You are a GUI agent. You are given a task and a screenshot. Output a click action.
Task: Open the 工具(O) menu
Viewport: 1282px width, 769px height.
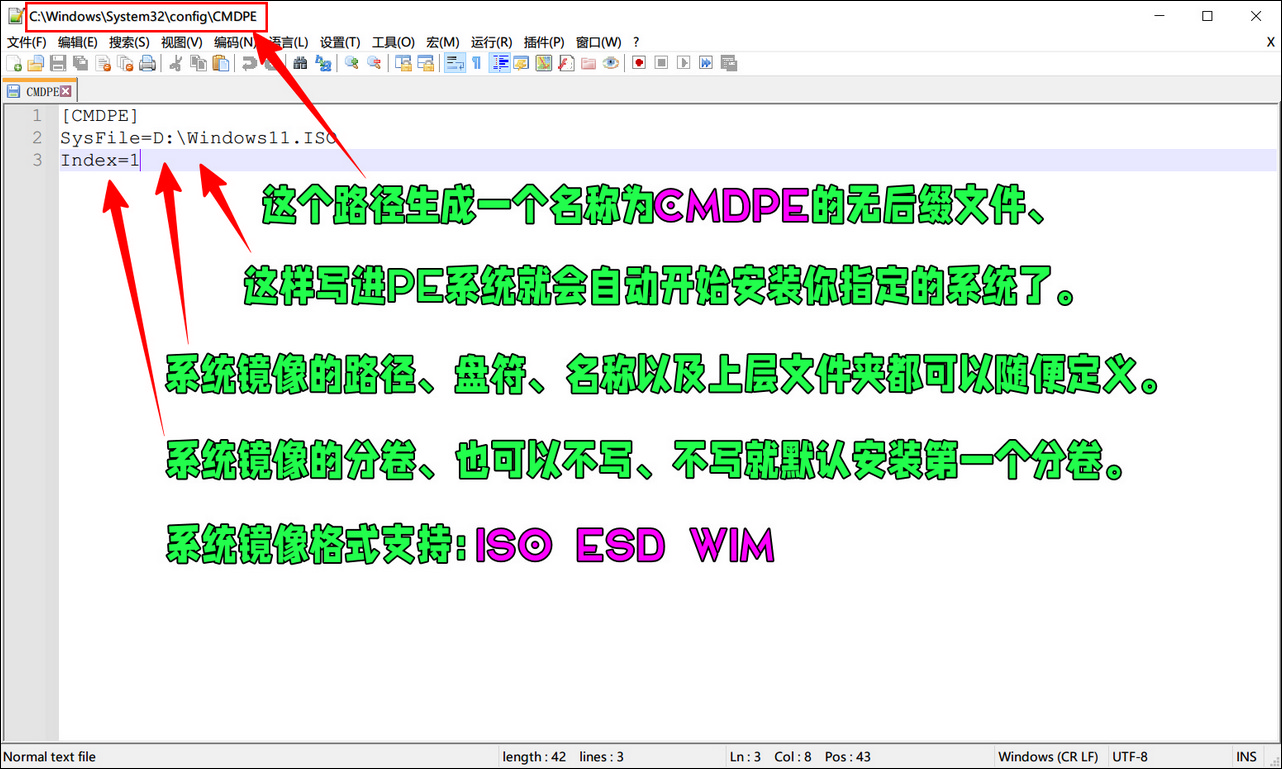393,42
